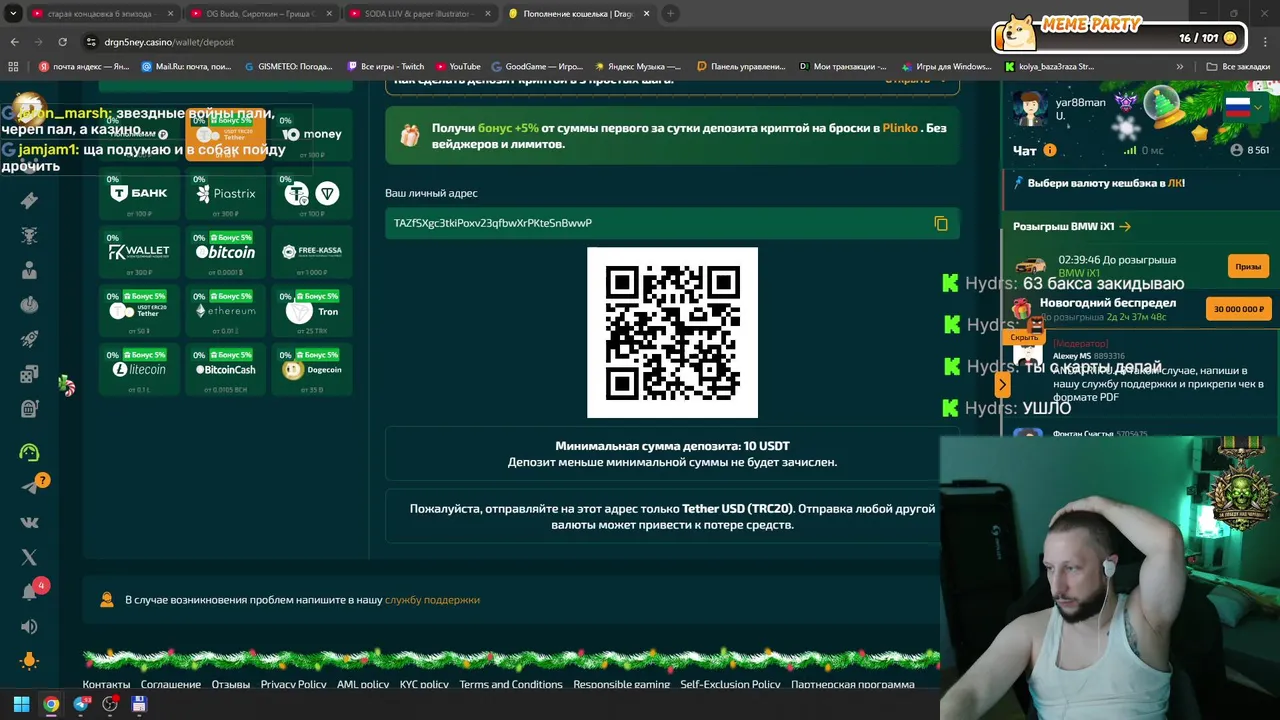Open the dice games sidebar icon
Image resolution: width=1280 pixels, height=720 pixels.
[x=29, y=374]
